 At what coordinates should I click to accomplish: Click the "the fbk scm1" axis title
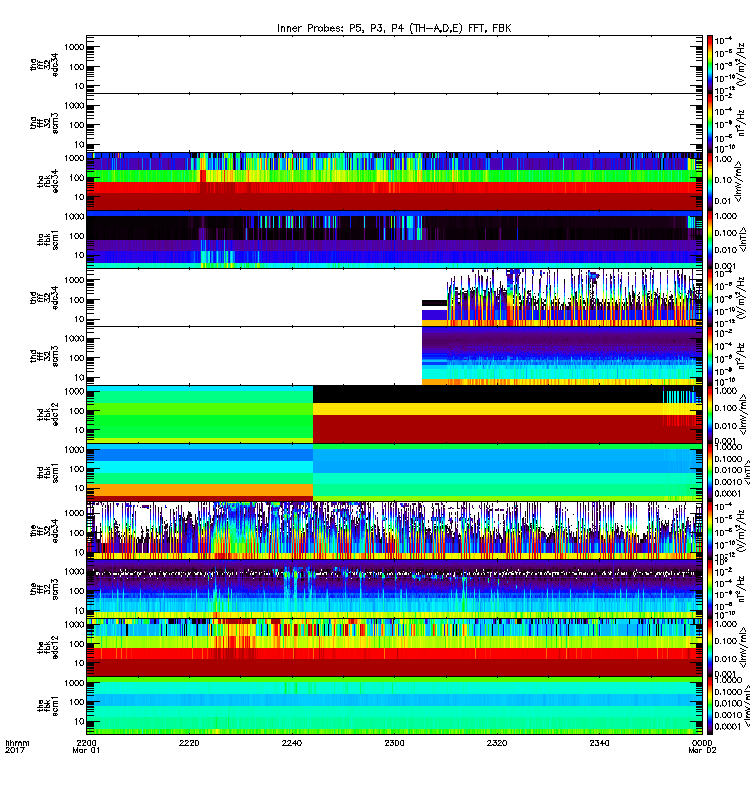(x=47, y=706)
